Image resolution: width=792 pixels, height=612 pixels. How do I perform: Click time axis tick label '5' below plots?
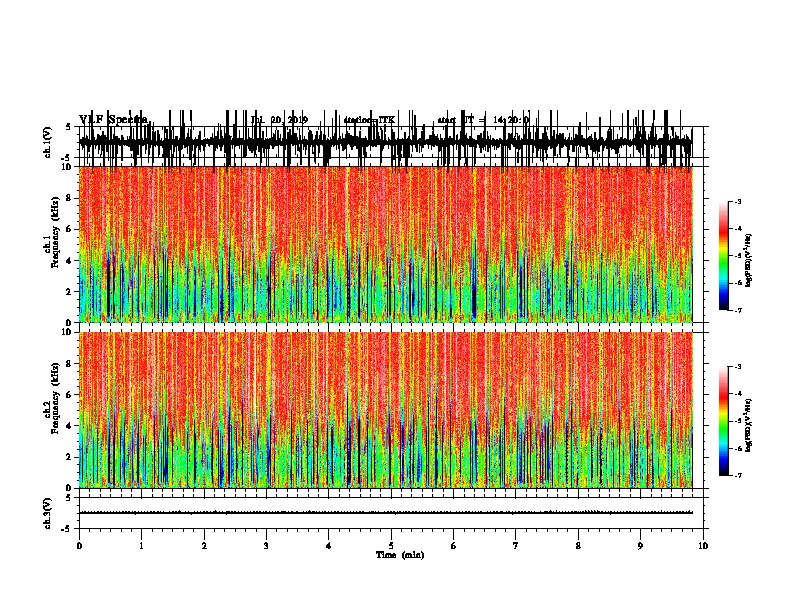[391, 546]
